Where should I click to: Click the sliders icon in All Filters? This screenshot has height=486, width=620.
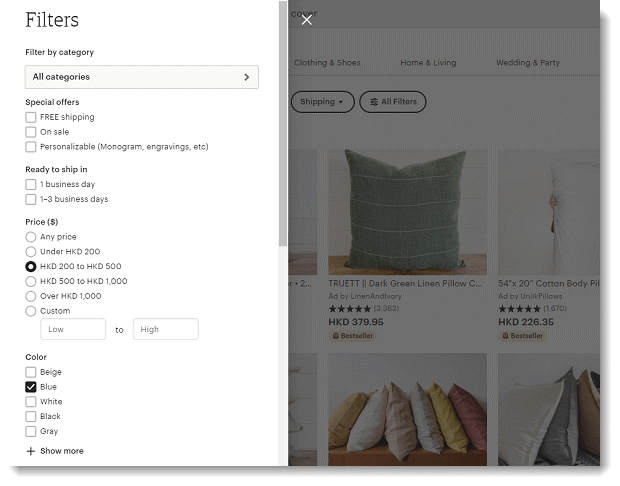tap(374, 102)
